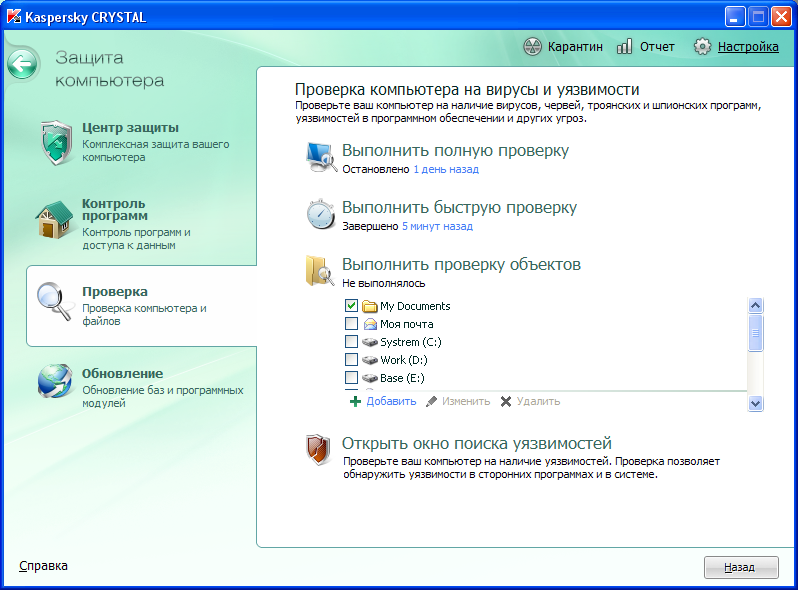Start Выполнить проверку объектов
This screenshot has height=590, width=798.
[x=461, y=265]
